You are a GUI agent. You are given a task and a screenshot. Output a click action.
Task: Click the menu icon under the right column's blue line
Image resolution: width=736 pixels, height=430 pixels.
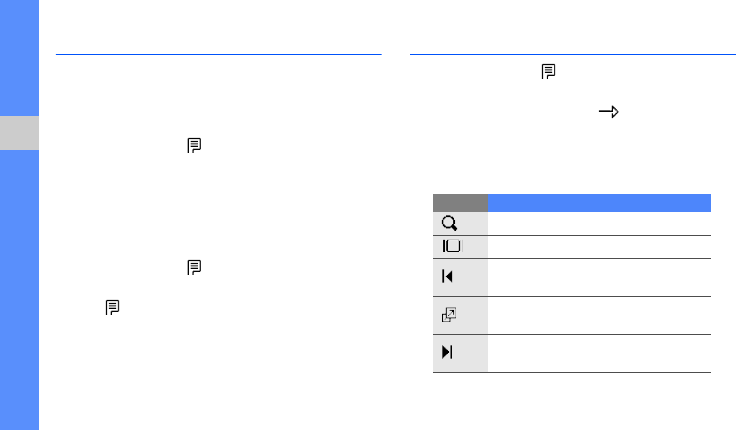click(548, 71)
